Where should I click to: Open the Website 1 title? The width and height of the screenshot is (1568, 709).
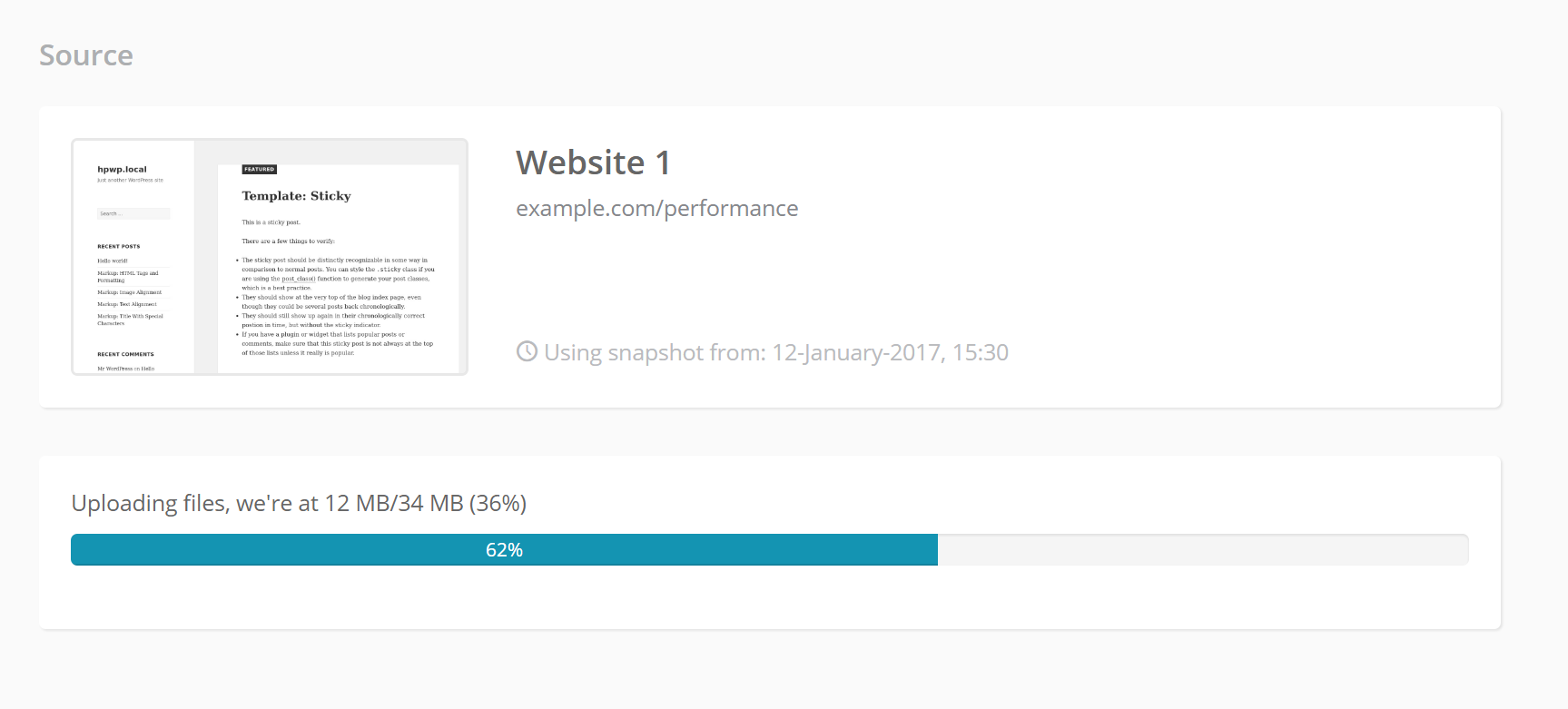(593, 162)
